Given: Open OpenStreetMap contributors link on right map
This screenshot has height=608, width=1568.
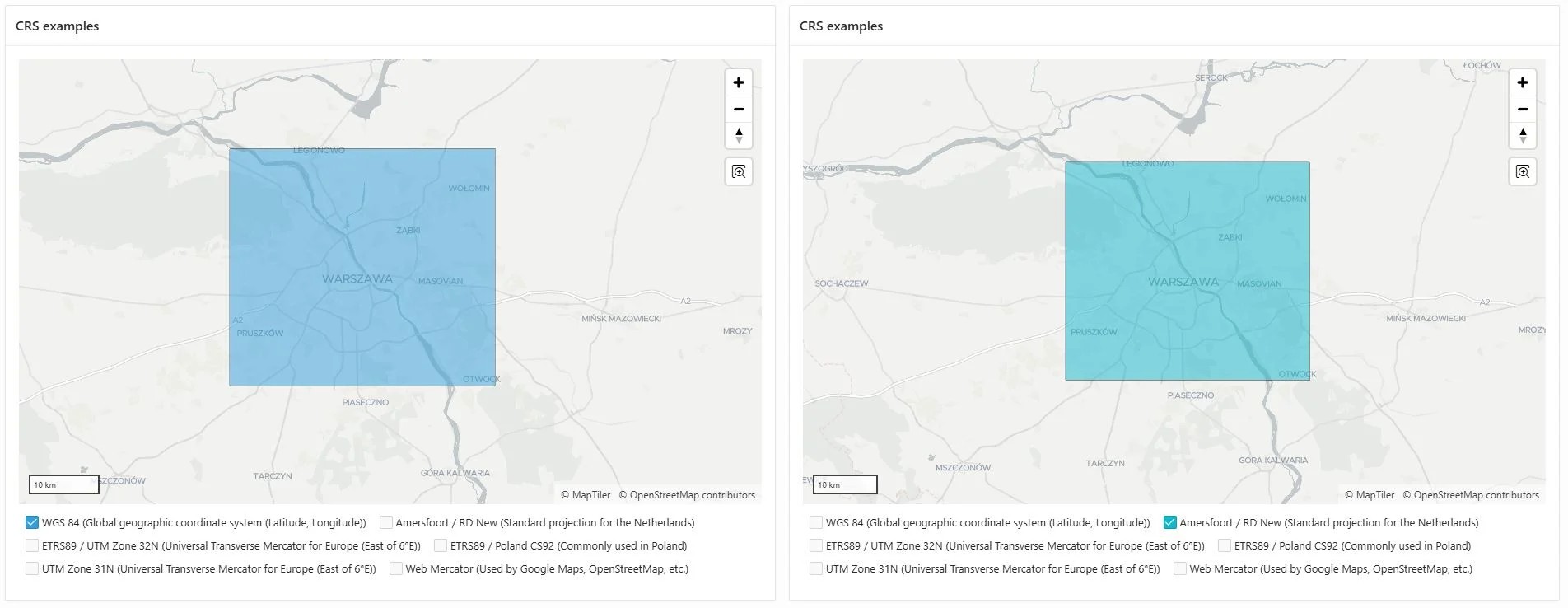Looking at the screenshot, I should [1471, 495].
